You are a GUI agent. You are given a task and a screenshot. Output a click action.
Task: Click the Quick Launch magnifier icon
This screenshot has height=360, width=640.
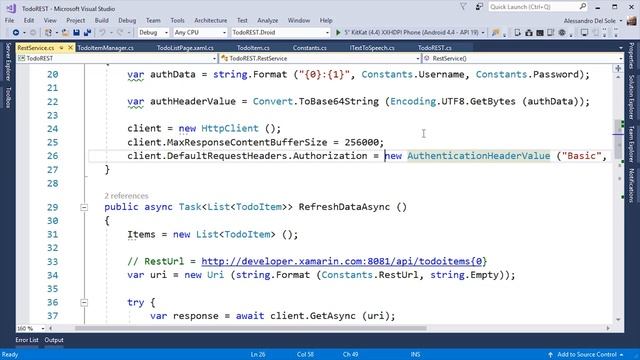click(x=582, y=7)
